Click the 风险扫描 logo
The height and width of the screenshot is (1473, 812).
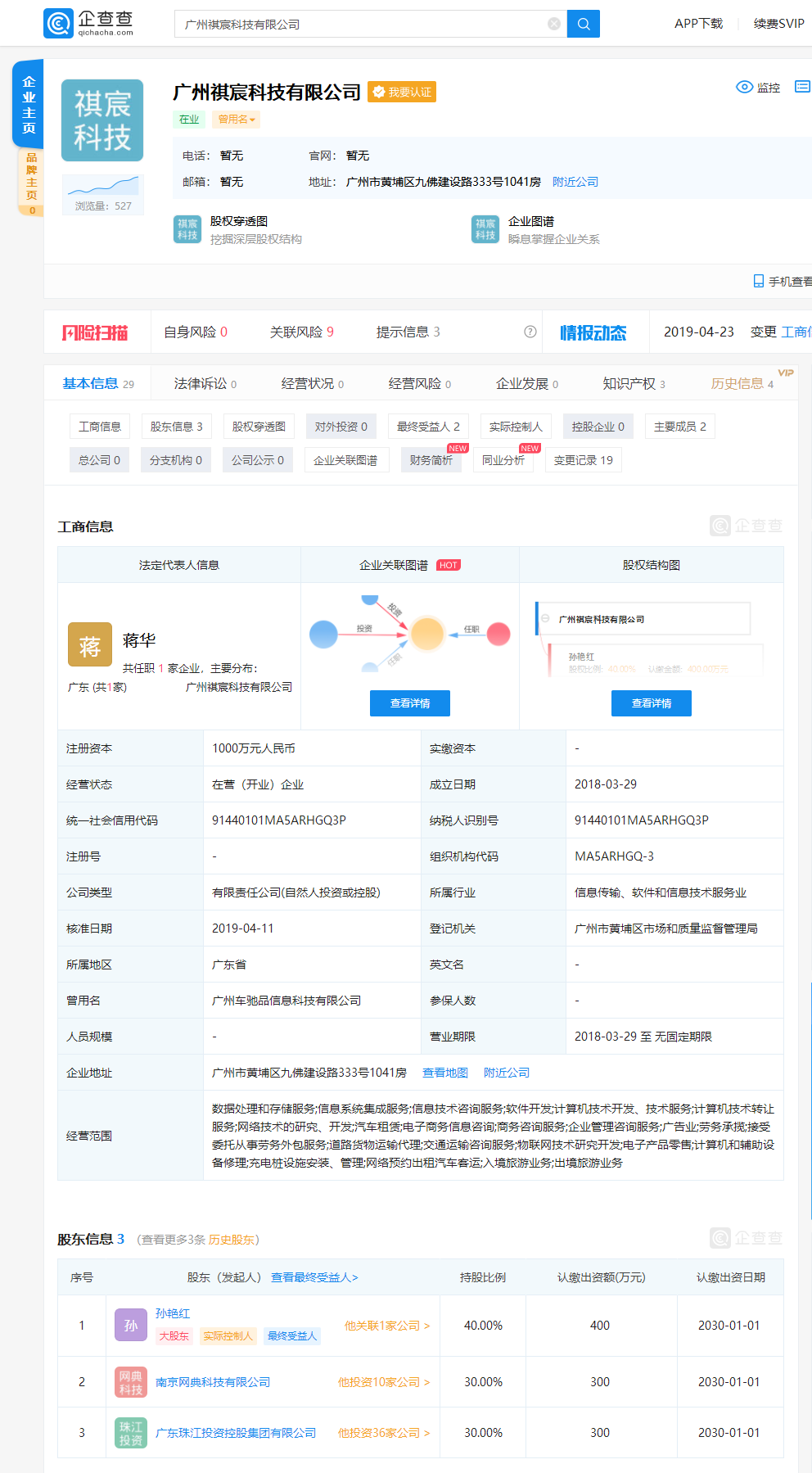(95, 332)
